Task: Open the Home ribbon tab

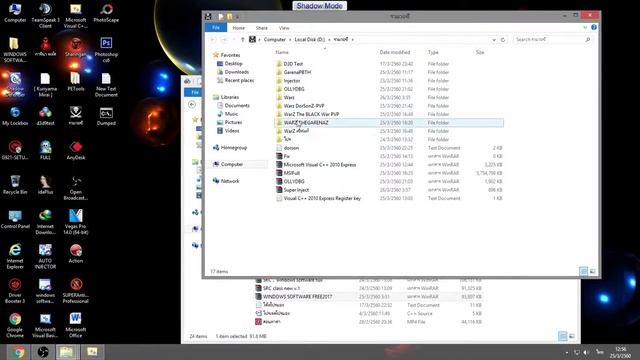Action: click(x=239, y=28)
